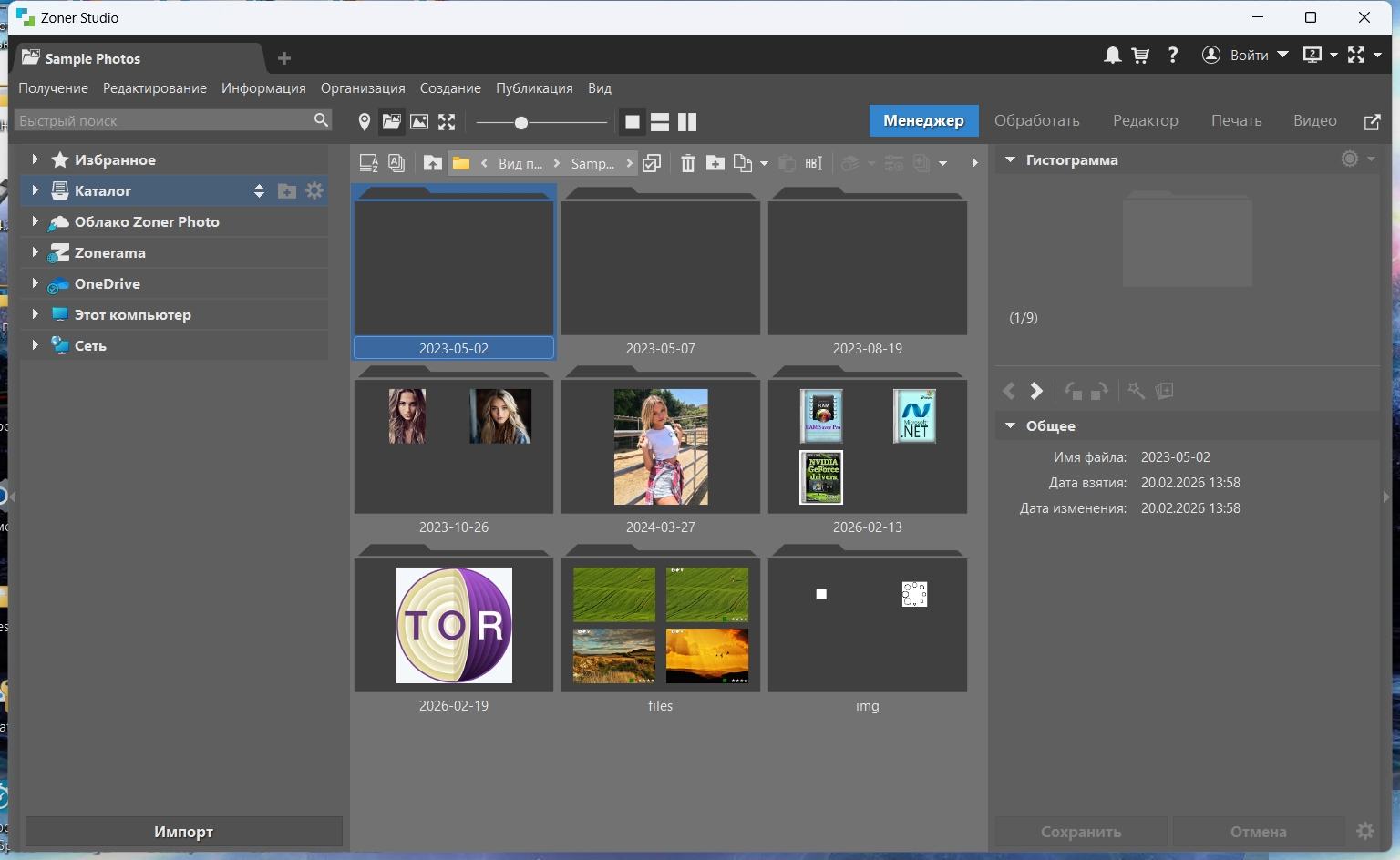Image resolution: width=1400 pixels, height=860 pixels.
Task: Click the trash delete icon in toolbar
Action: (x=688, y=163)
